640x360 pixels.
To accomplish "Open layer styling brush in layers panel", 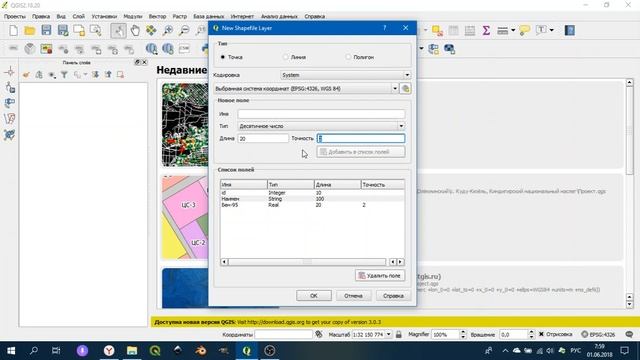I will tap(26, 75).
